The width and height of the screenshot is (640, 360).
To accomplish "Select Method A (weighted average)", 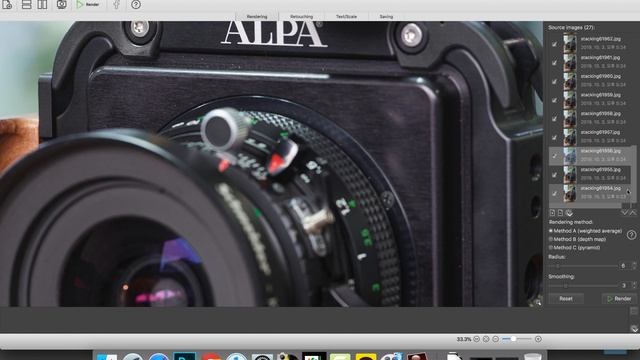I will [x=585, y=231].
